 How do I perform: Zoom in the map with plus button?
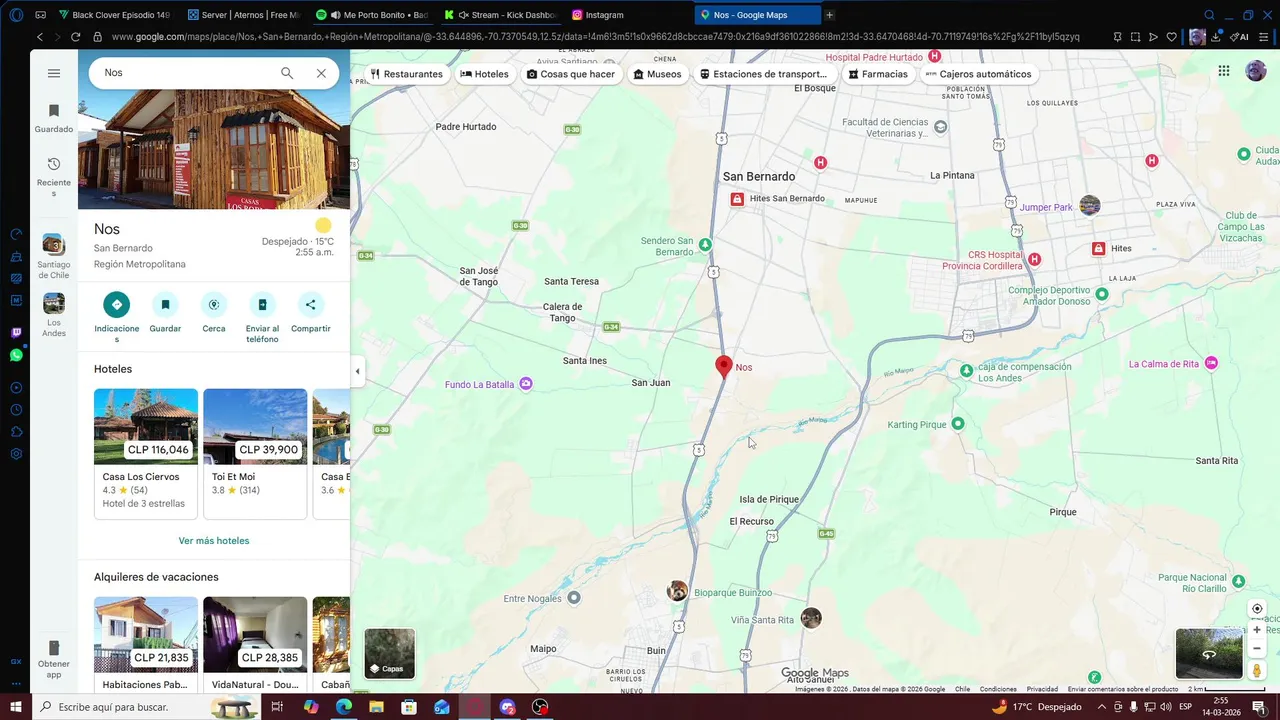1257,630
